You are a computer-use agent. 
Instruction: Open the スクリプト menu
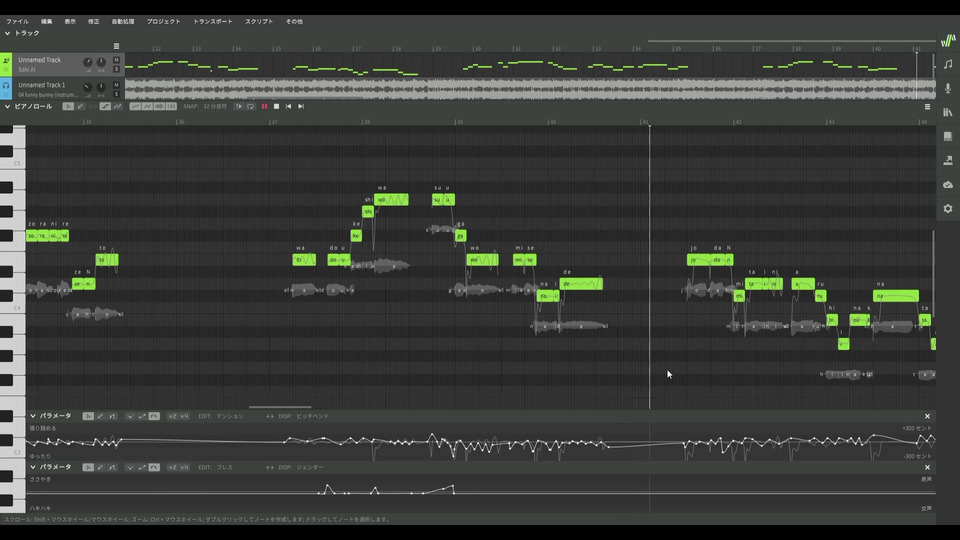[259, 21]
